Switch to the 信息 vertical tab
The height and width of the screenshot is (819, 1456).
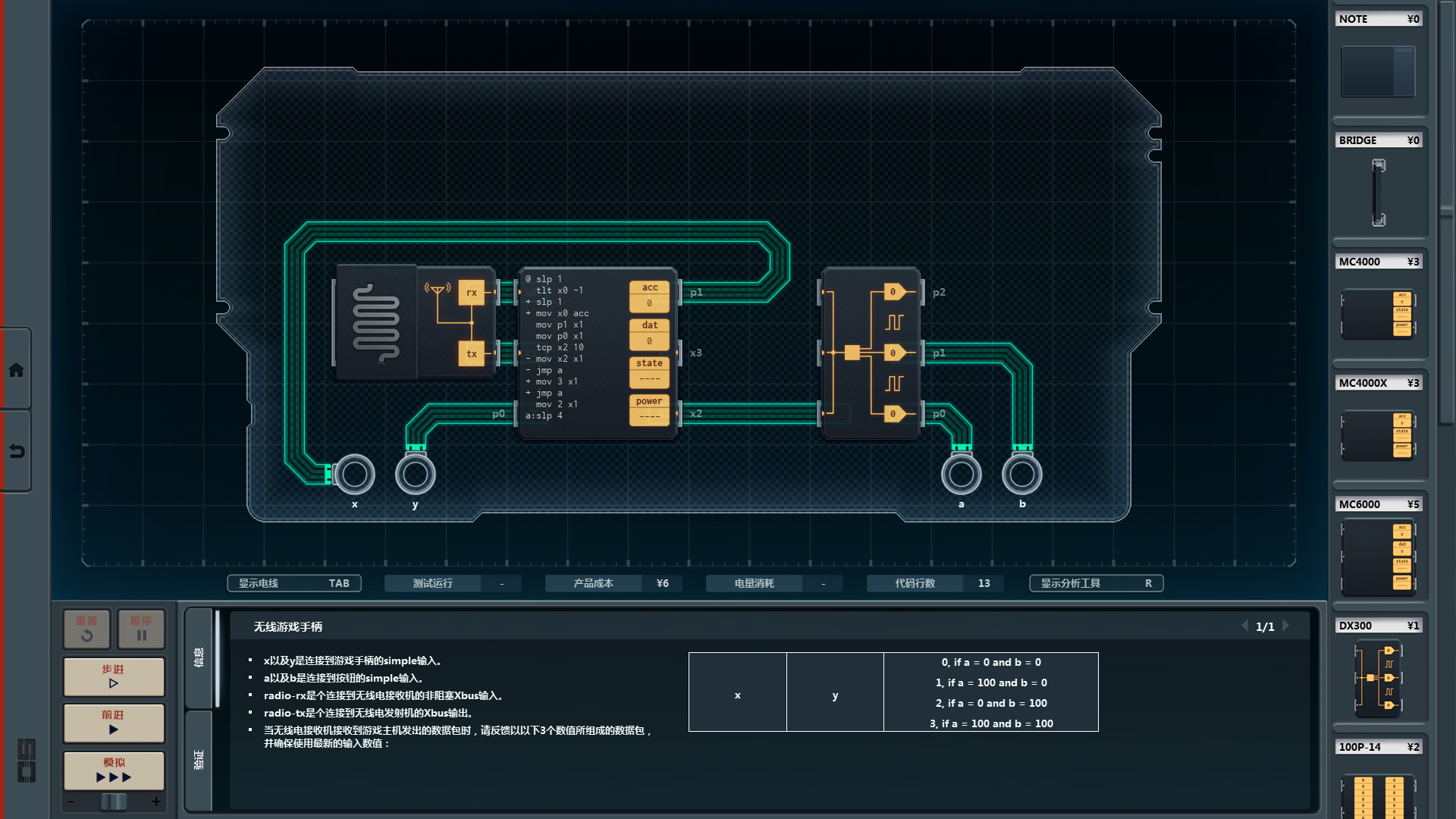click(x=199, y=657)
